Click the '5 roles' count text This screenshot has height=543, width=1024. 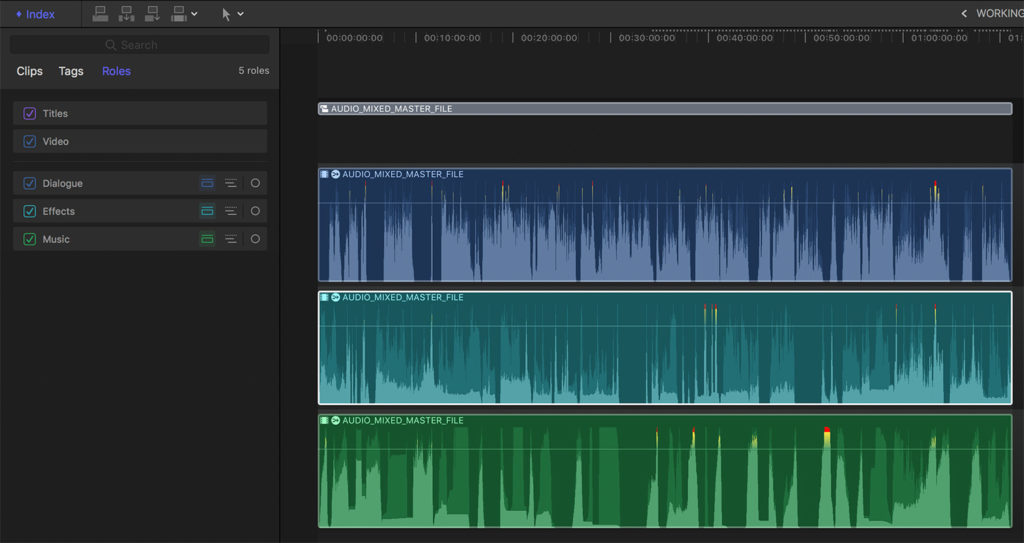click(254, 71)
